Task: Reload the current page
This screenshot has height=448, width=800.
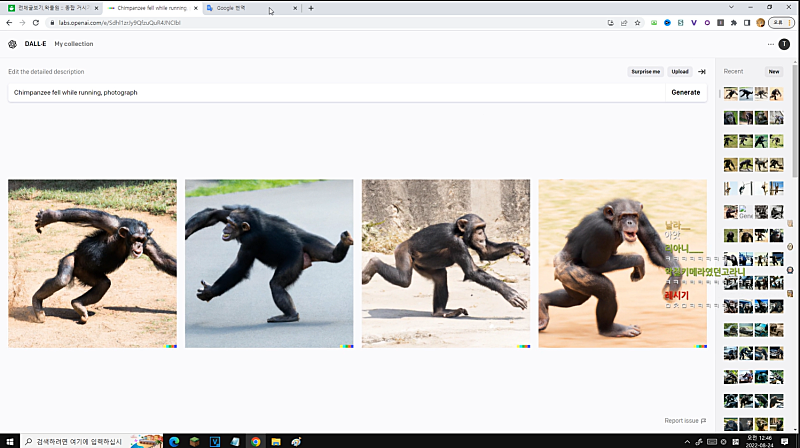Action: coord(36,23)
